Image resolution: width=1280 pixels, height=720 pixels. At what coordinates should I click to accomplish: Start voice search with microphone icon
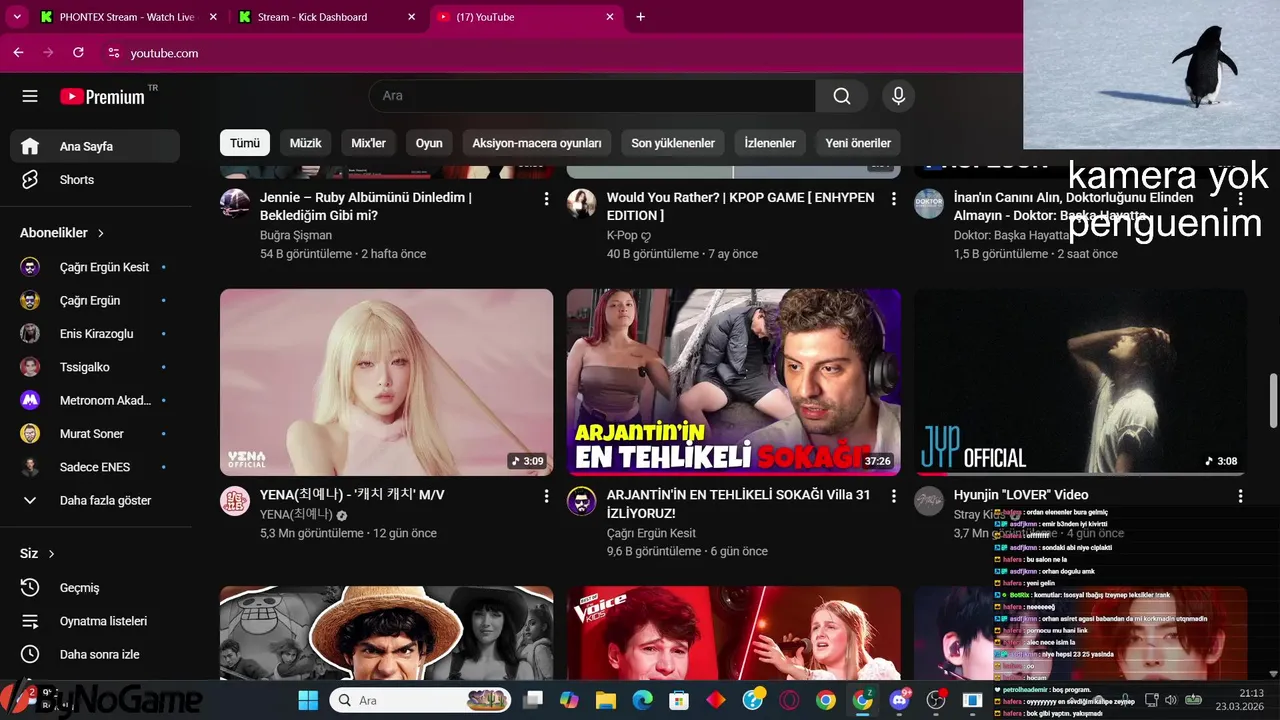(898, 96)
